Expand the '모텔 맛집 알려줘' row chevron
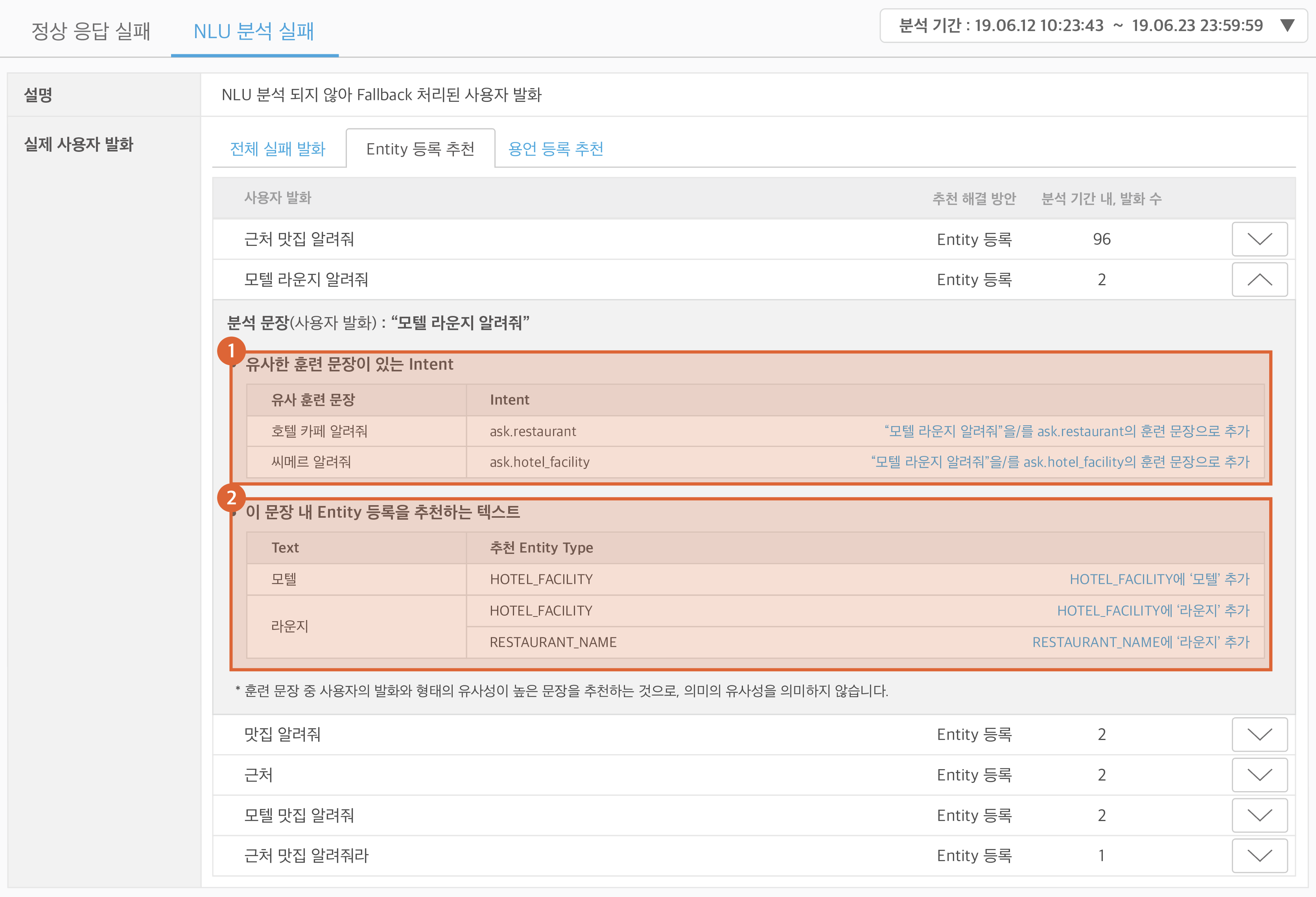 (x=1259, y=815)
